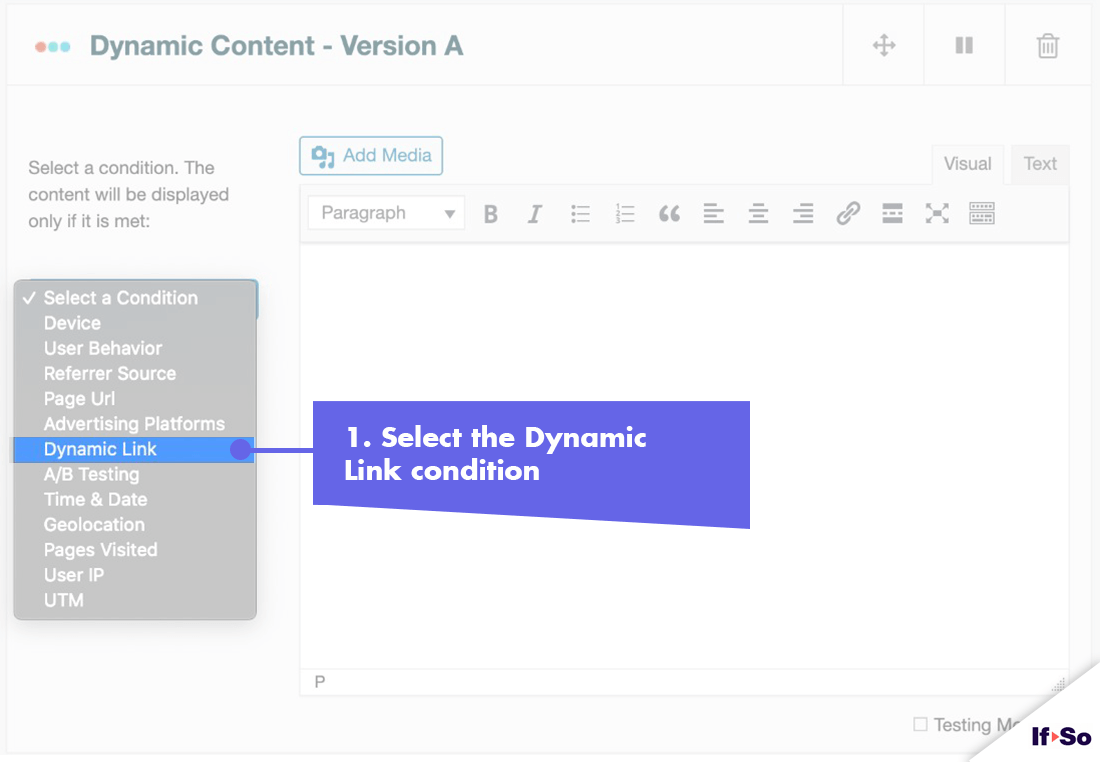Switch to the Text editing tab
1100x762 pixels.
1039,163
